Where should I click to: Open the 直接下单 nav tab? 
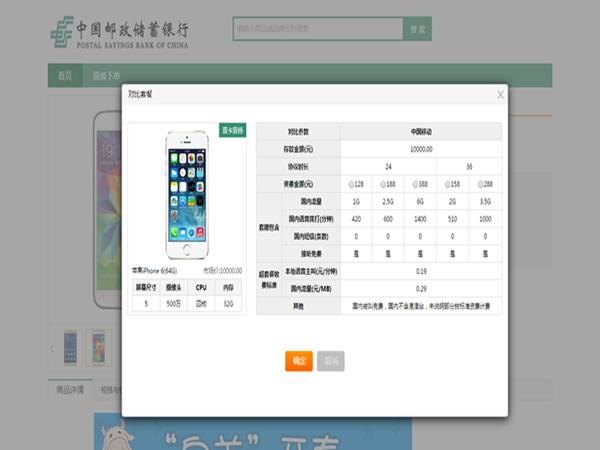[x=106, y=75]
